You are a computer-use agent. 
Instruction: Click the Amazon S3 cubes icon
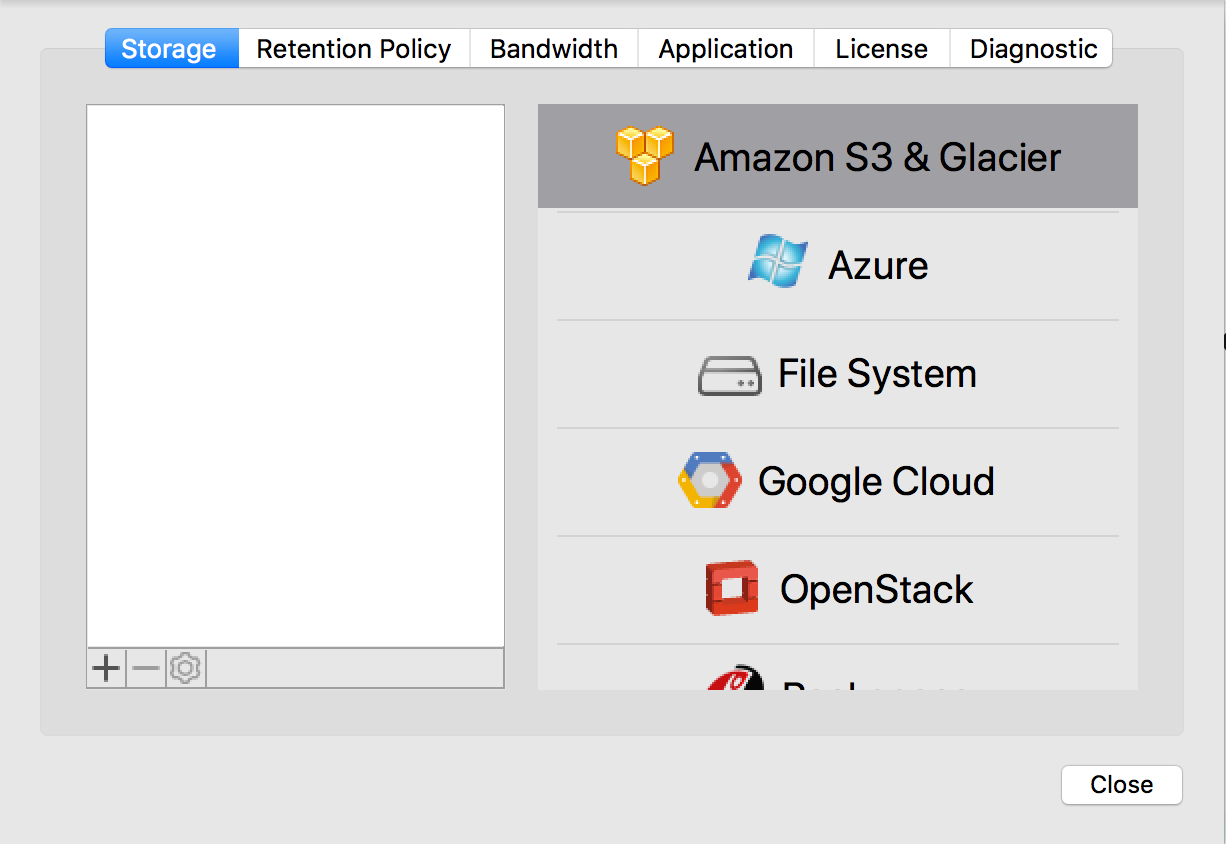pos(644,156)
